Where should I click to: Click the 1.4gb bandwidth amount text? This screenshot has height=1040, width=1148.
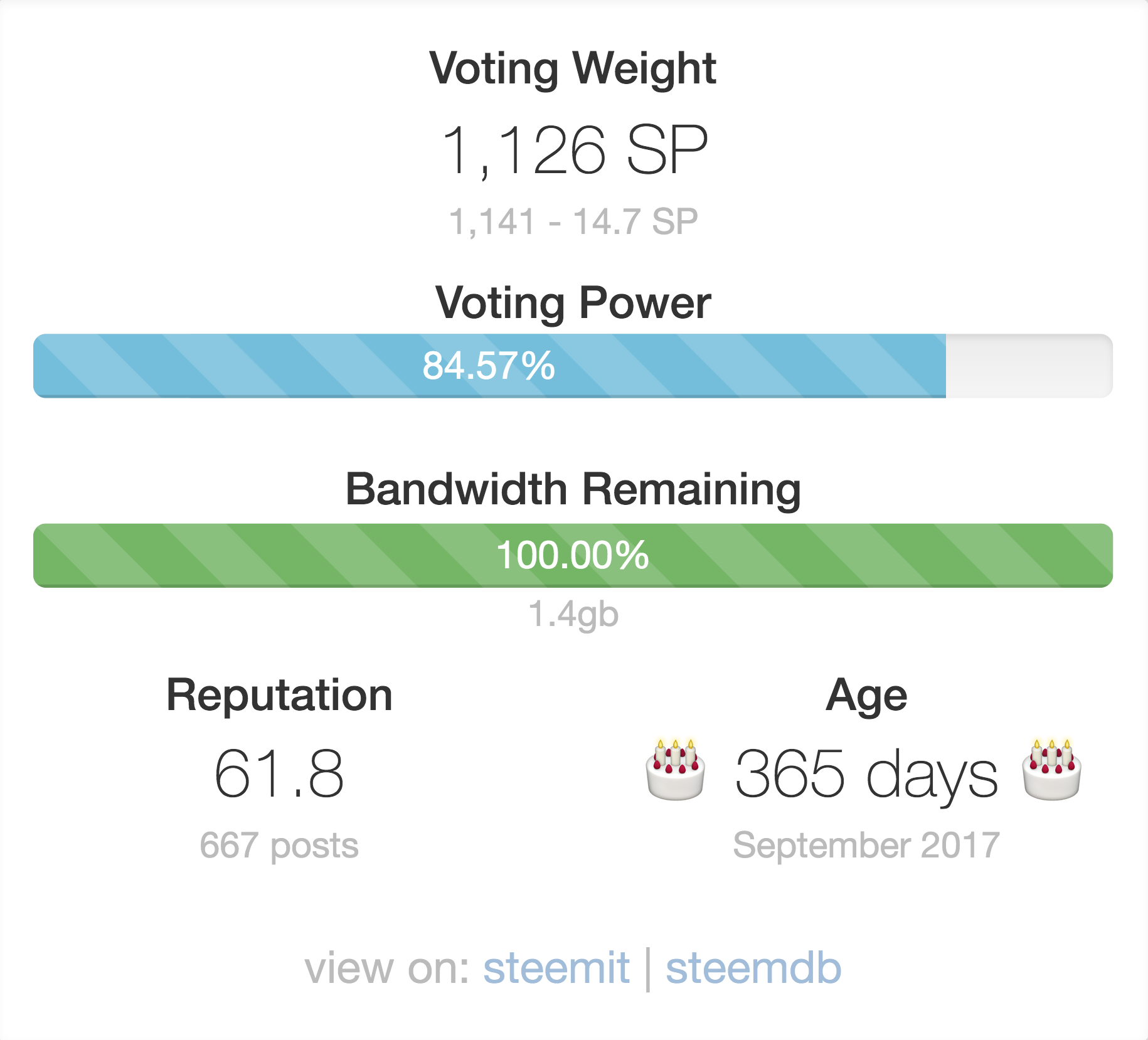tap(573, 613)
